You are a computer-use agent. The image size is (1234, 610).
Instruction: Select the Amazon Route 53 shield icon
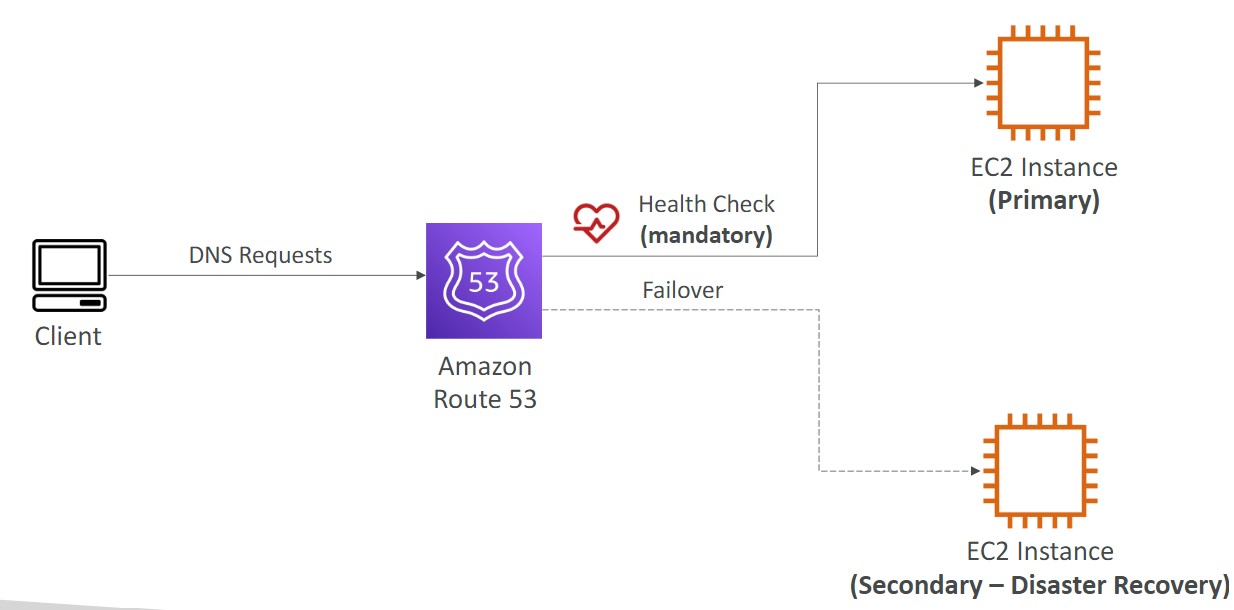(484, 281)
